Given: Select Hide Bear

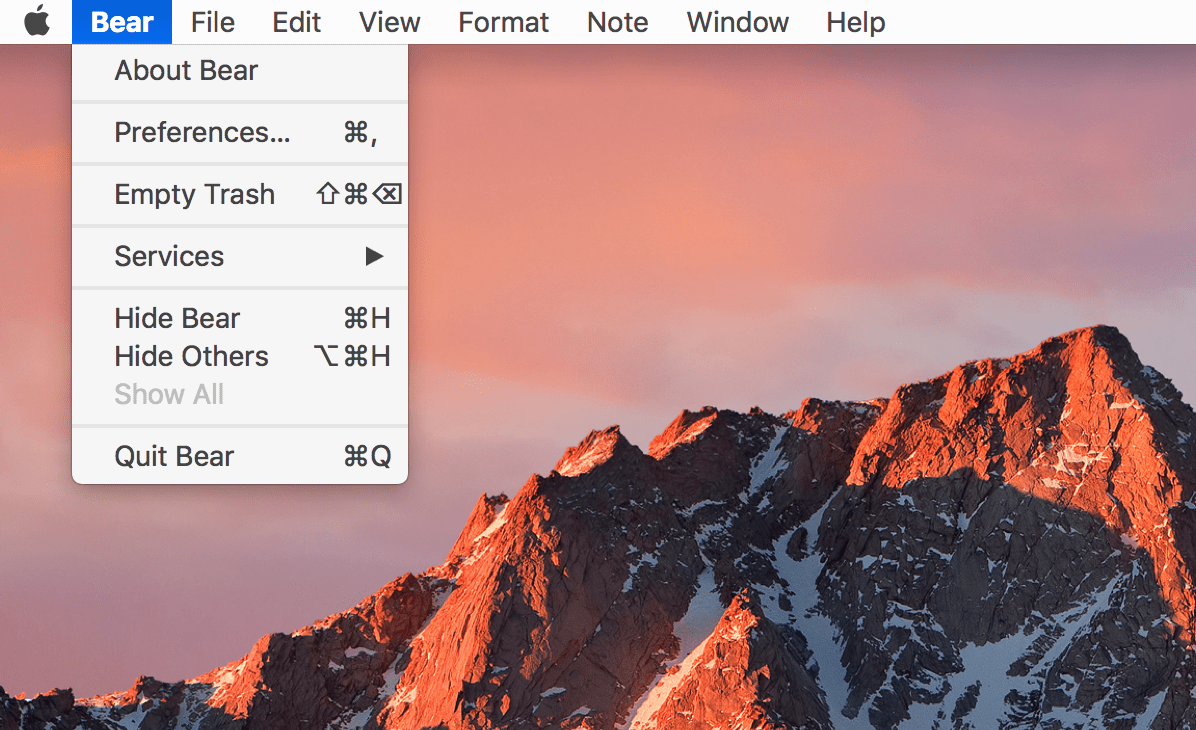Looking at the screenshot, I should (x=177, y=319).
